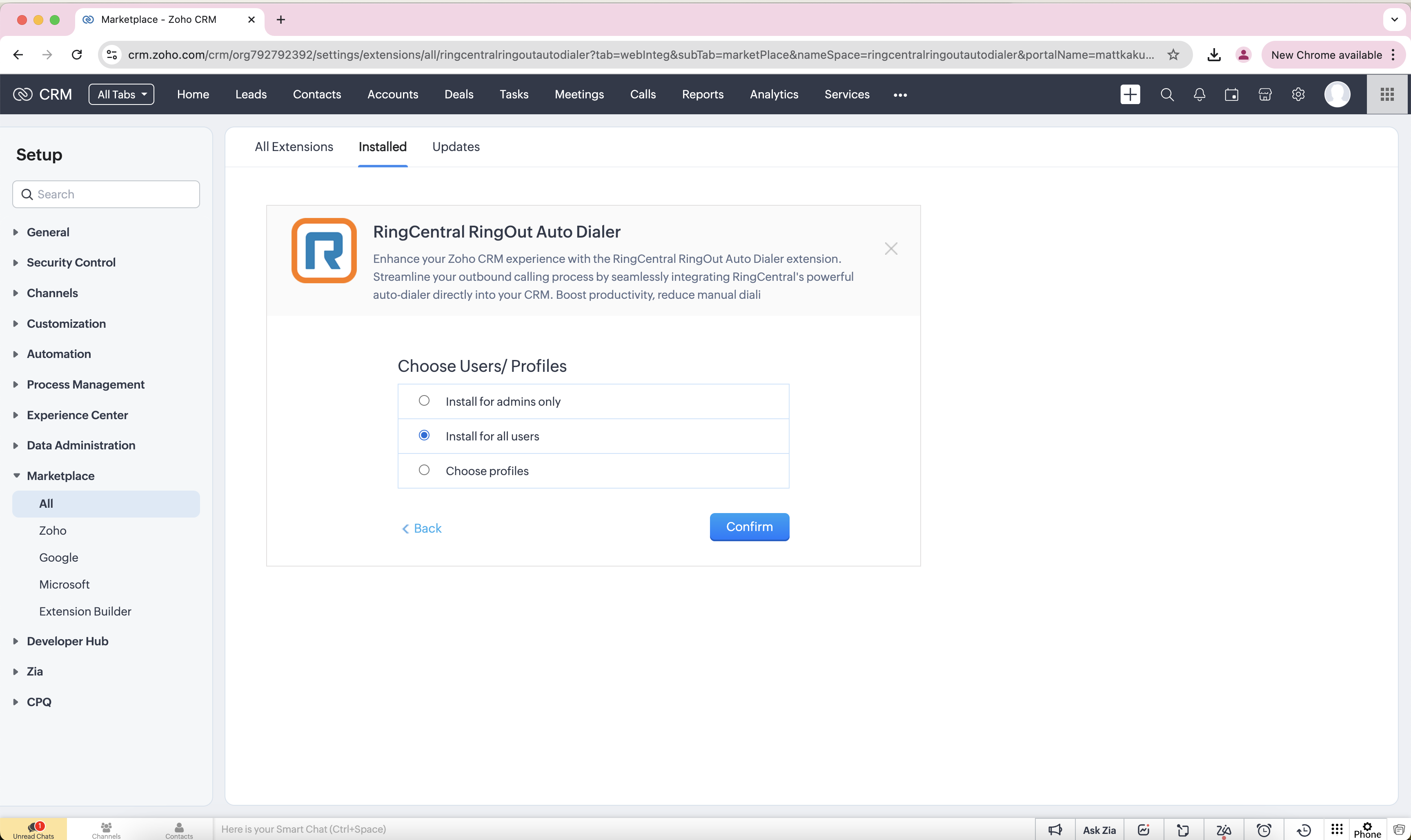This screenshot has height=840, width=1411.
Task: Select Install for all users
Action: [424, 435]
